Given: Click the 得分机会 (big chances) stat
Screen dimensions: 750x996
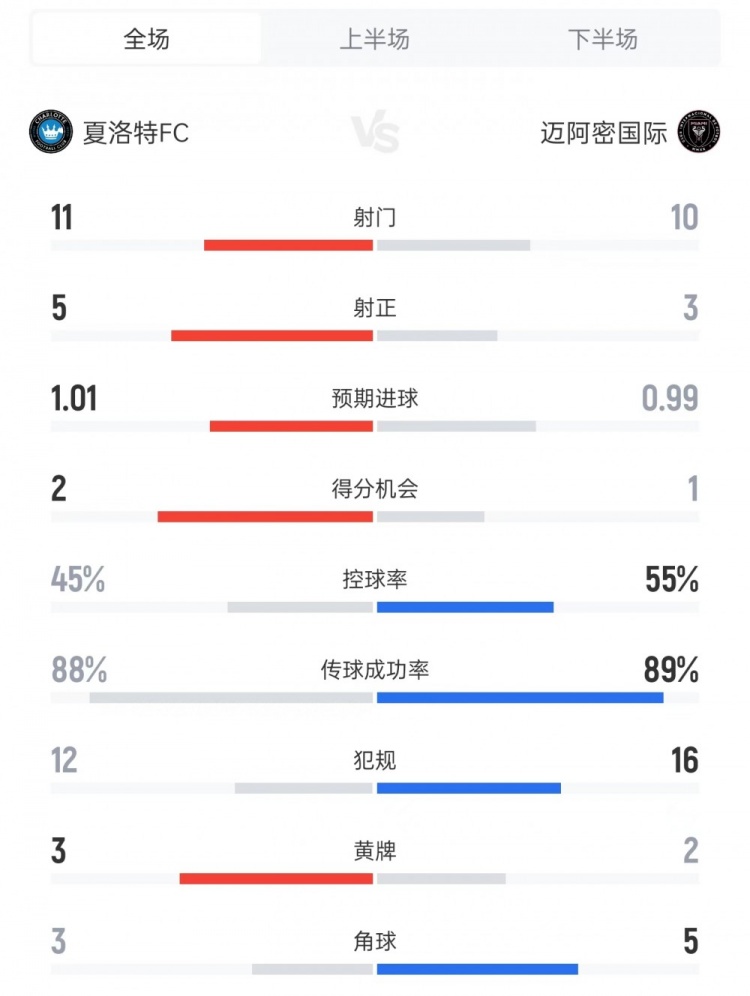Looking at the screenshot, I should pos(375,489).
